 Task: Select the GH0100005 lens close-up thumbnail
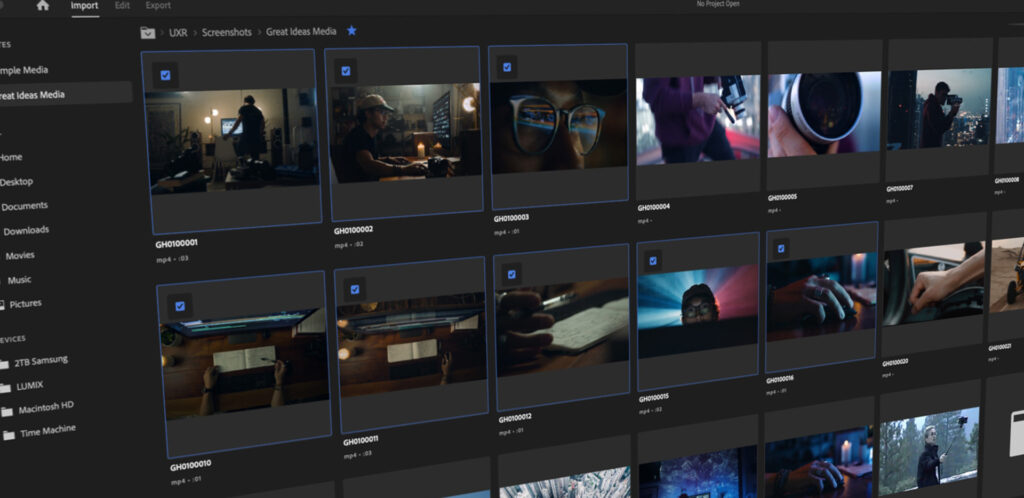[824, 114]
